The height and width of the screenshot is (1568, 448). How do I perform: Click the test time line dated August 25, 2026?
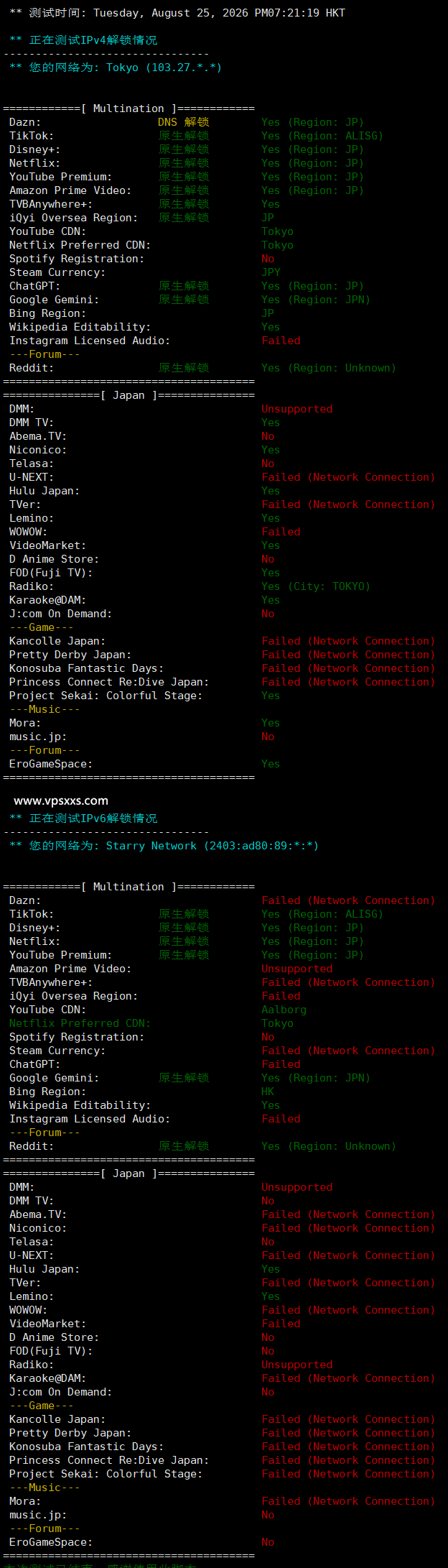[x=177, y=13]
